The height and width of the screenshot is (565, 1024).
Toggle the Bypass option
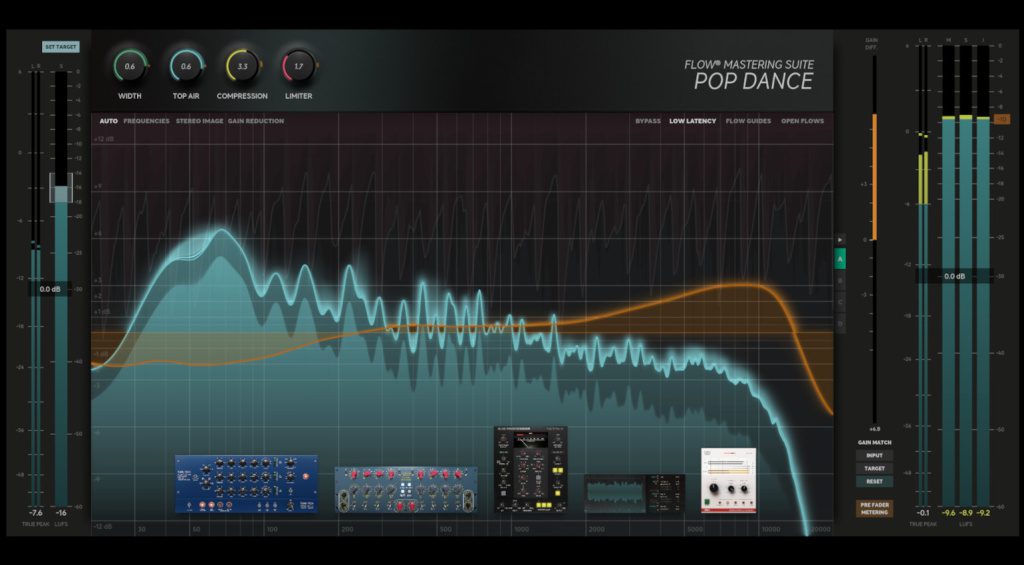click(x=648, y=121)
